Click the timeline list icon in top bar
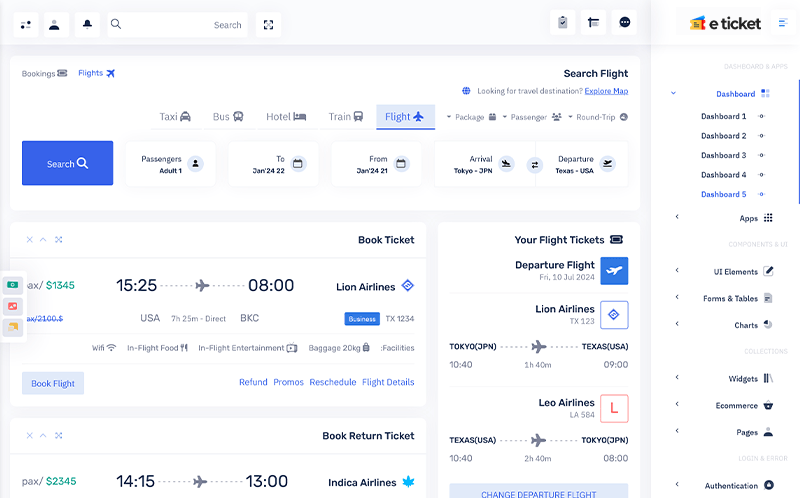Image resolution: width=800 pixels, height=498 pixels. [x=593, y=22]
